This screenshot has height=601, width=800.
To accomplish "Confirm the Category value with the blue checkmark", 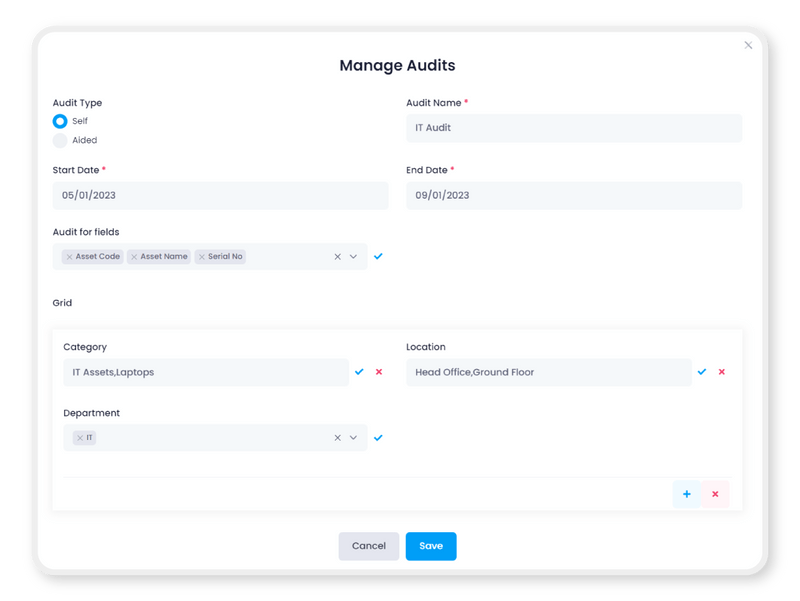I will pyautogui.click(x=360, y=371).
